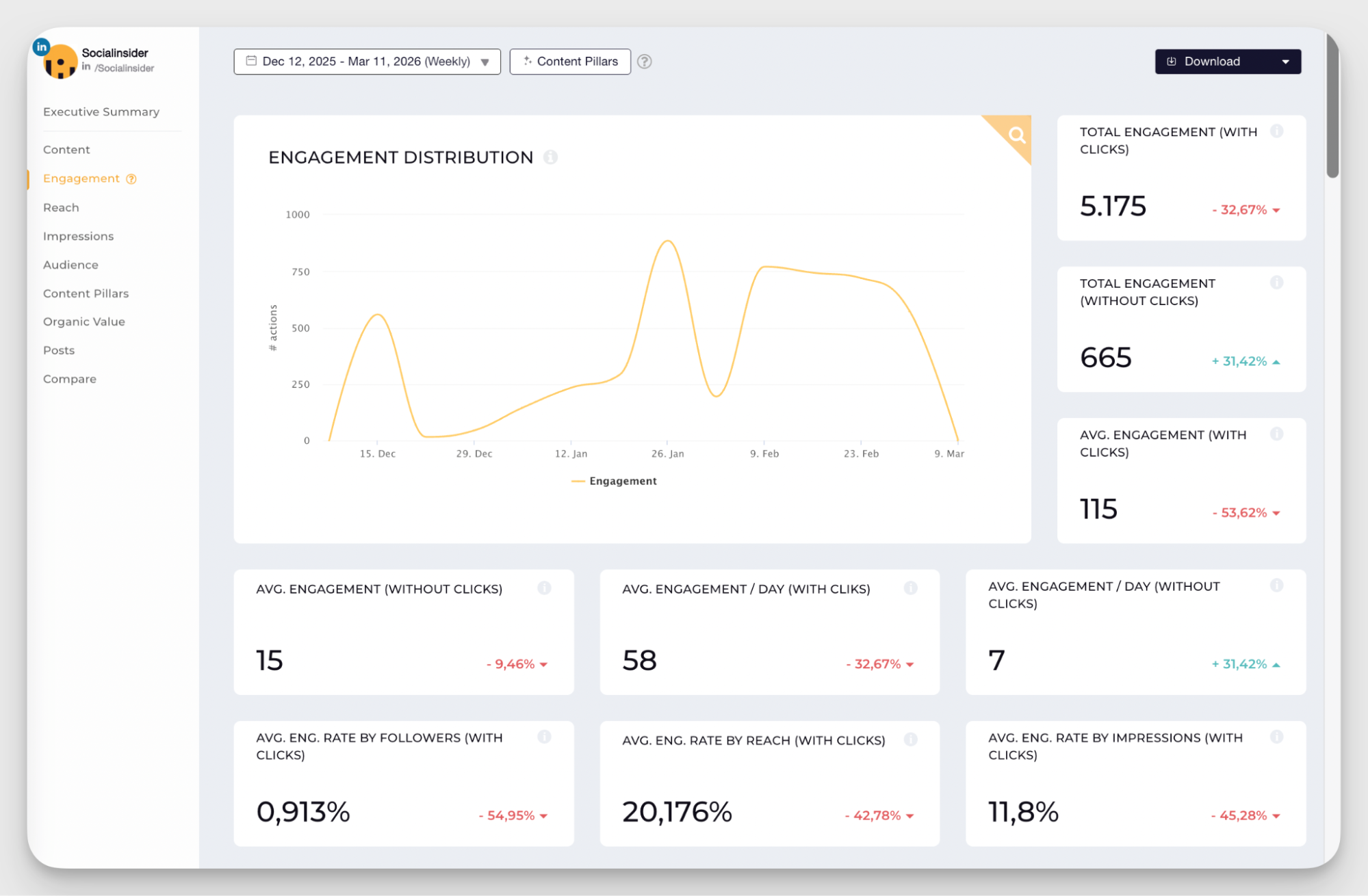The width and height of the screenshot is (1368, 896).
Task: Click the info icon on Avg. Eng. Rate by Reach card
Action: point(910,739)
